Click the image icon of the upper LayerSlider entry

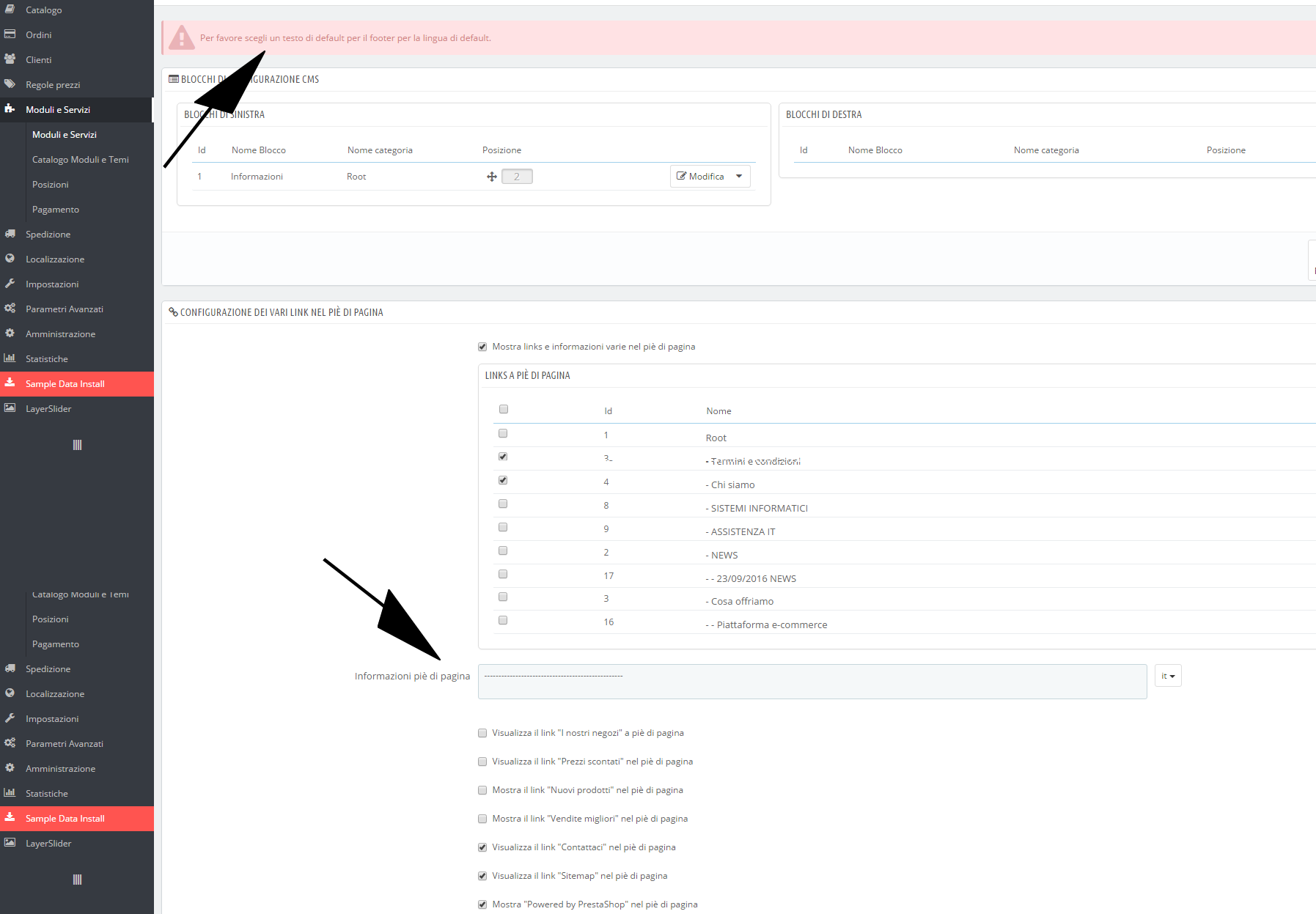coord(10,408)
